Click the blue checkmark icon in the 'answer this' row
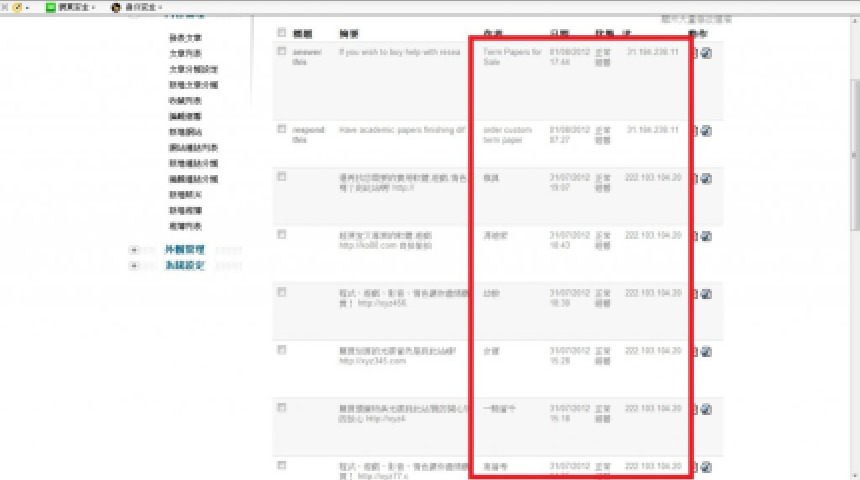The height and width of the screenshot is (480, 860). pyautogui.click(x=707, y=55)
